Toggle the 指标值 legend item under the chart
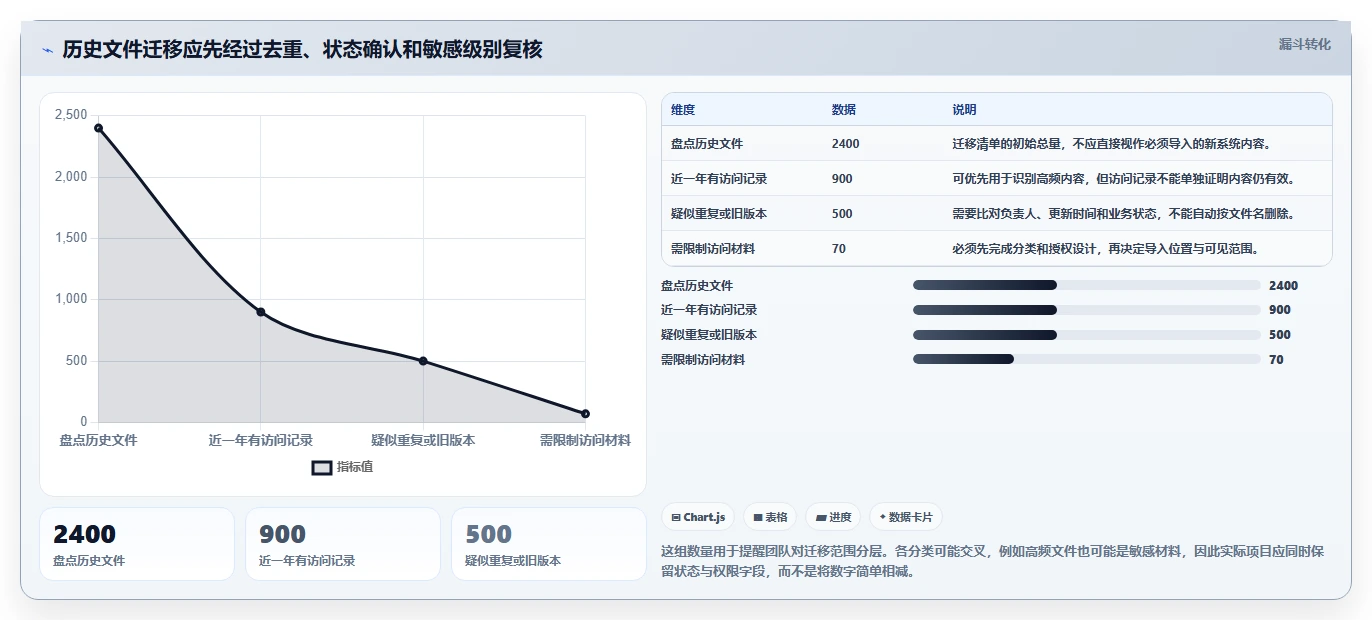Screen dimensions: 1372x620 (x=343, y=467)
